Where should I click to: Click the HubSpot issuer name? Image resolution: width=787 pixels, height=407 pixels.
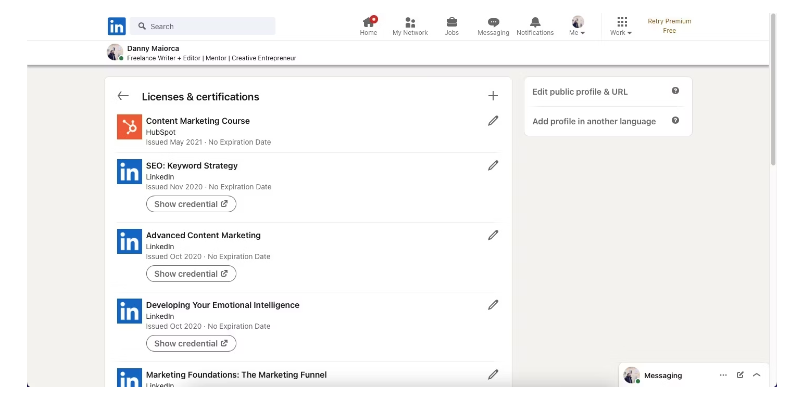161,132
